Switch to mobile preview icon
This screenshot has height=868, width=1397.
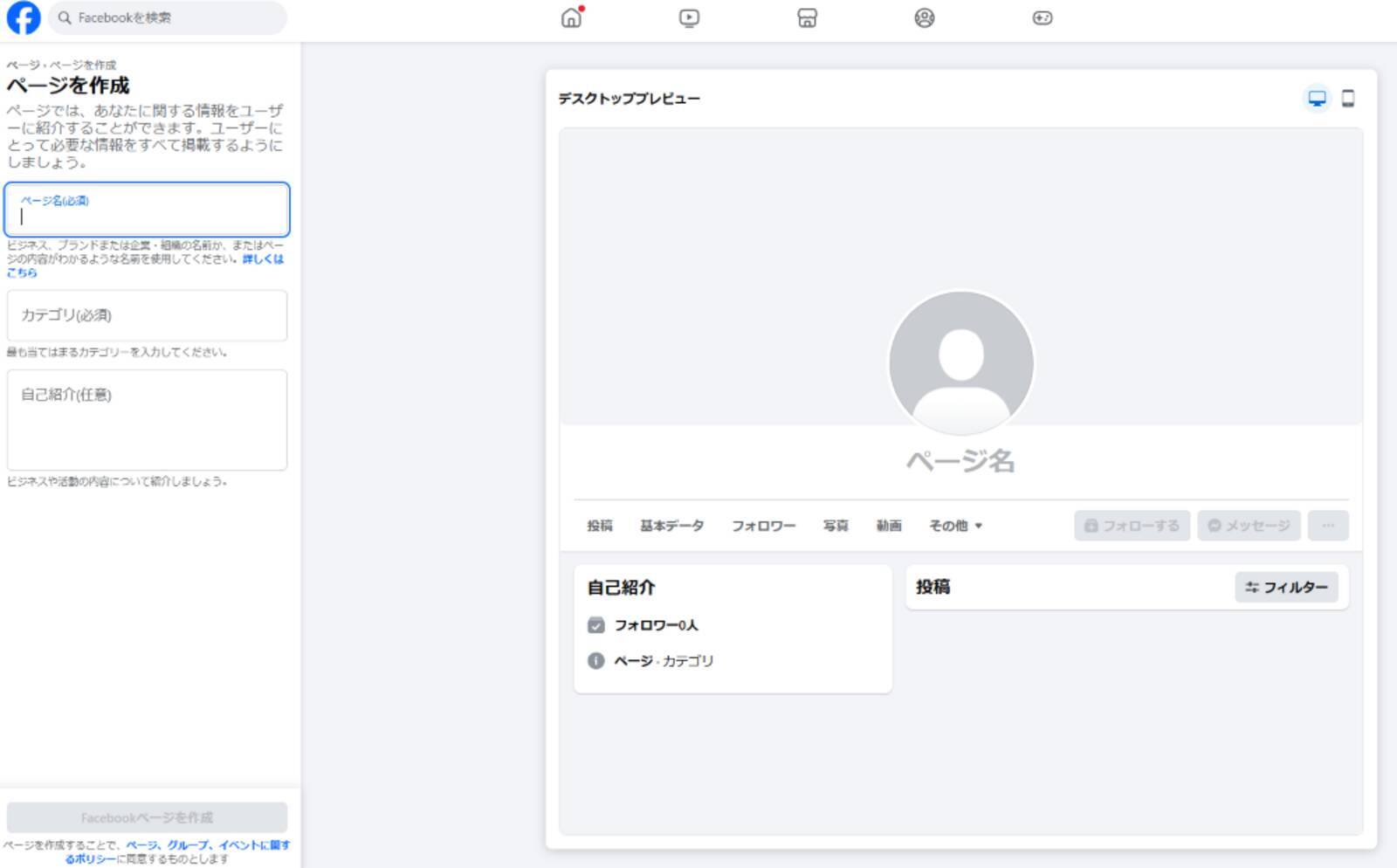pyautogui.click(x=1348, y=99)
